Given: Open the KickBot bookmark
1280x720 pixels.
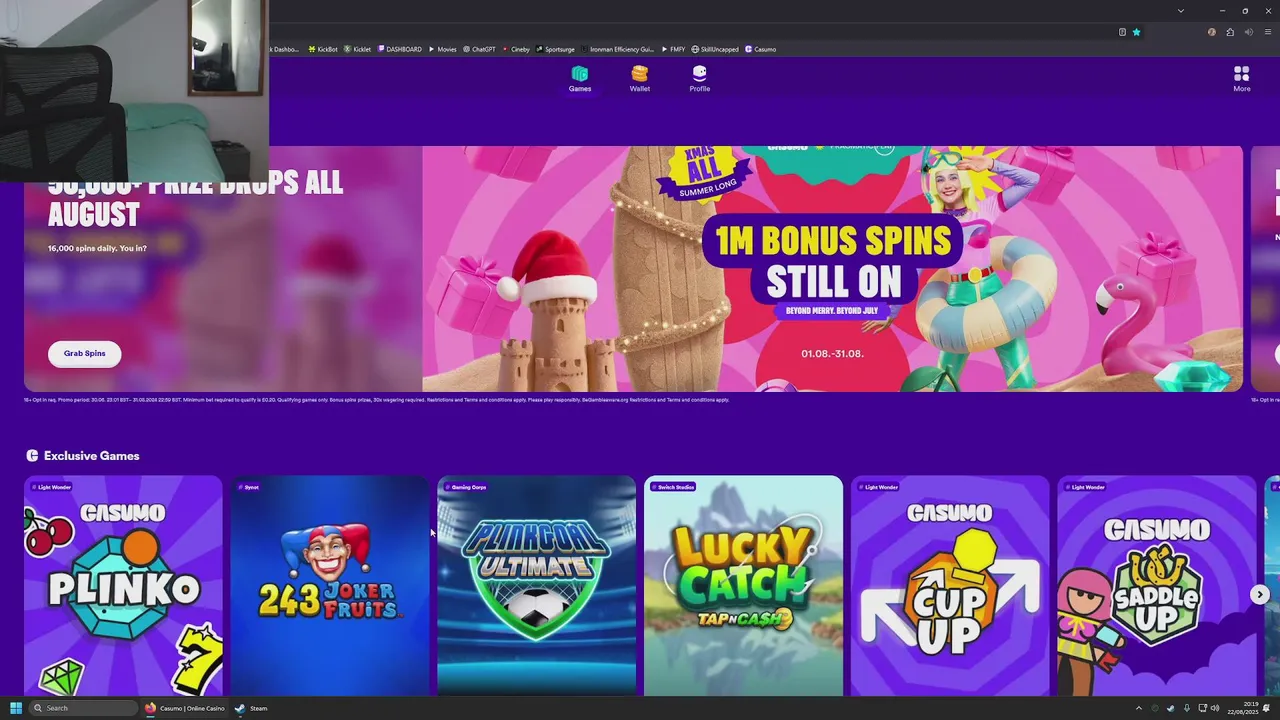Looking at the screenshot, I should 323,49.
